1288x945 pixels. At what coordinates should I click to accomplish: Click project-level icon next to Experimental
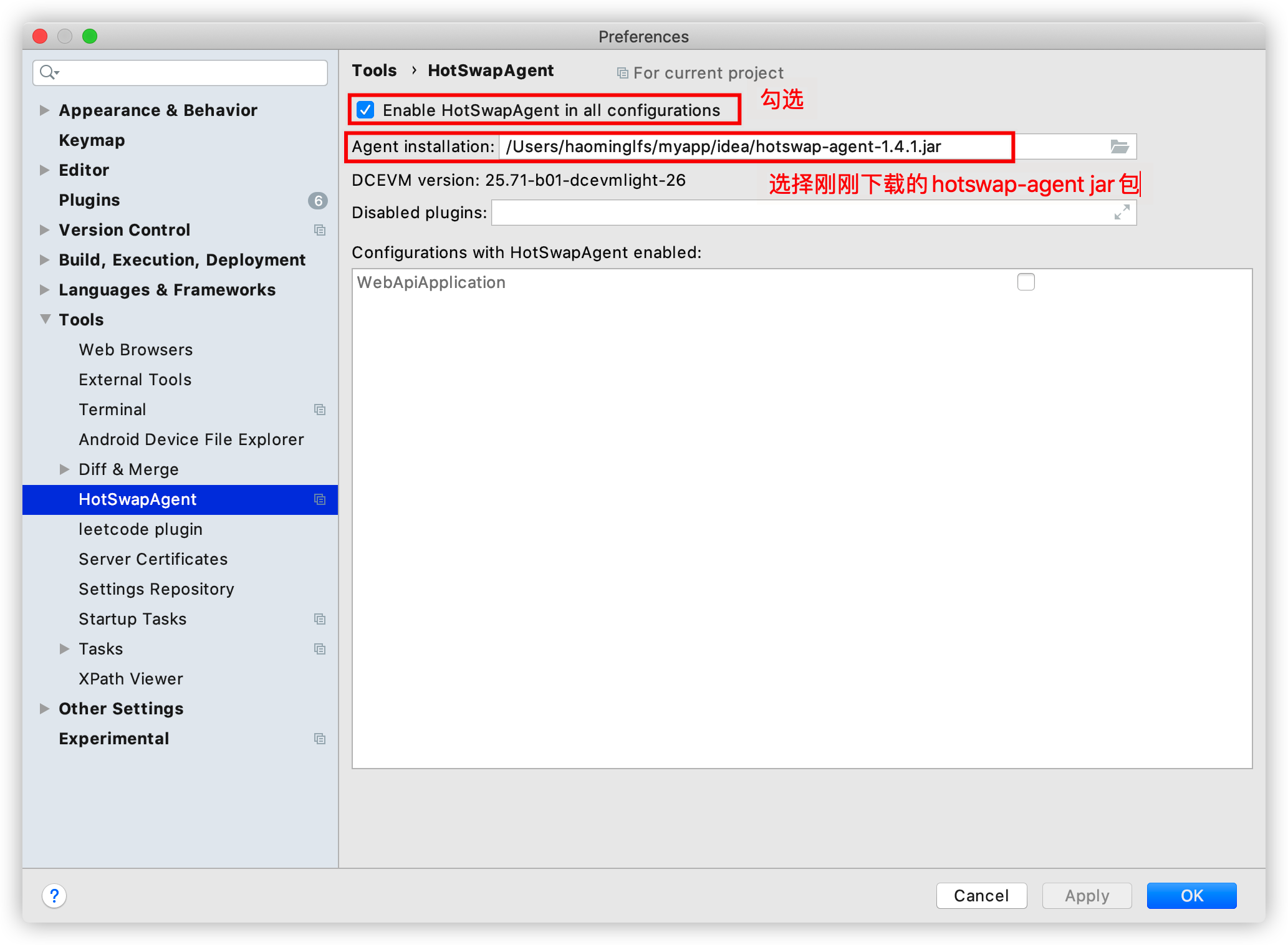point(320,739)
